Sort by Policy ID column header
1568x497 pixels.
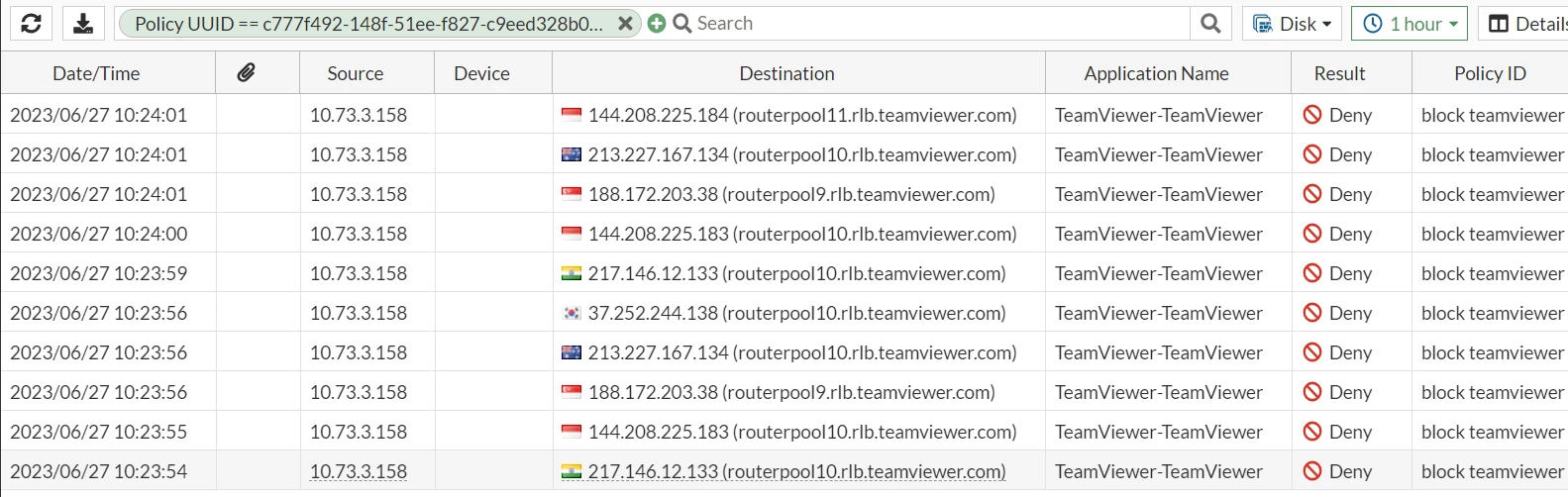[x=1490, y=73]
